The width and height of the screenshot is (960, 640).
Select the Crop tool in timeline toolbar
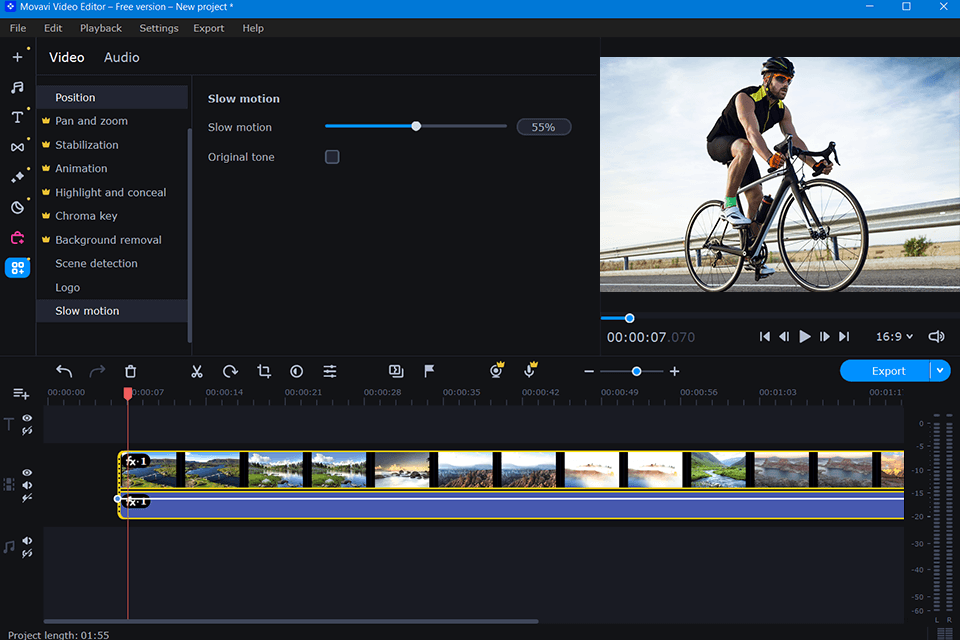pyautogui.click(x=264, y=371)
